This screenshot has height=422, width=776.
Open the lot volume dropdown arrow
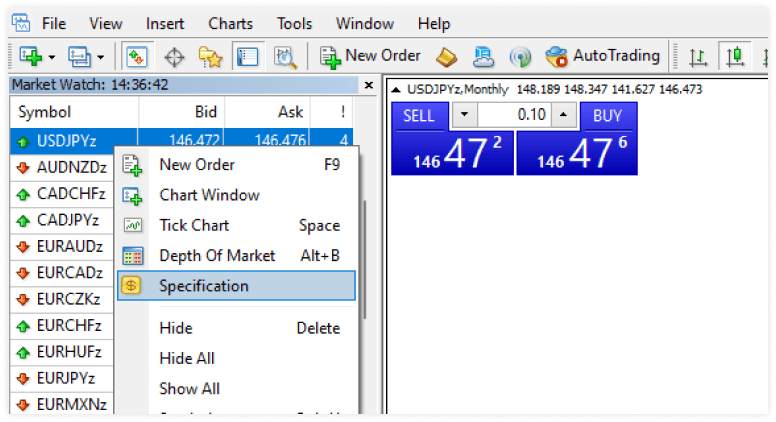coord(463,115)
